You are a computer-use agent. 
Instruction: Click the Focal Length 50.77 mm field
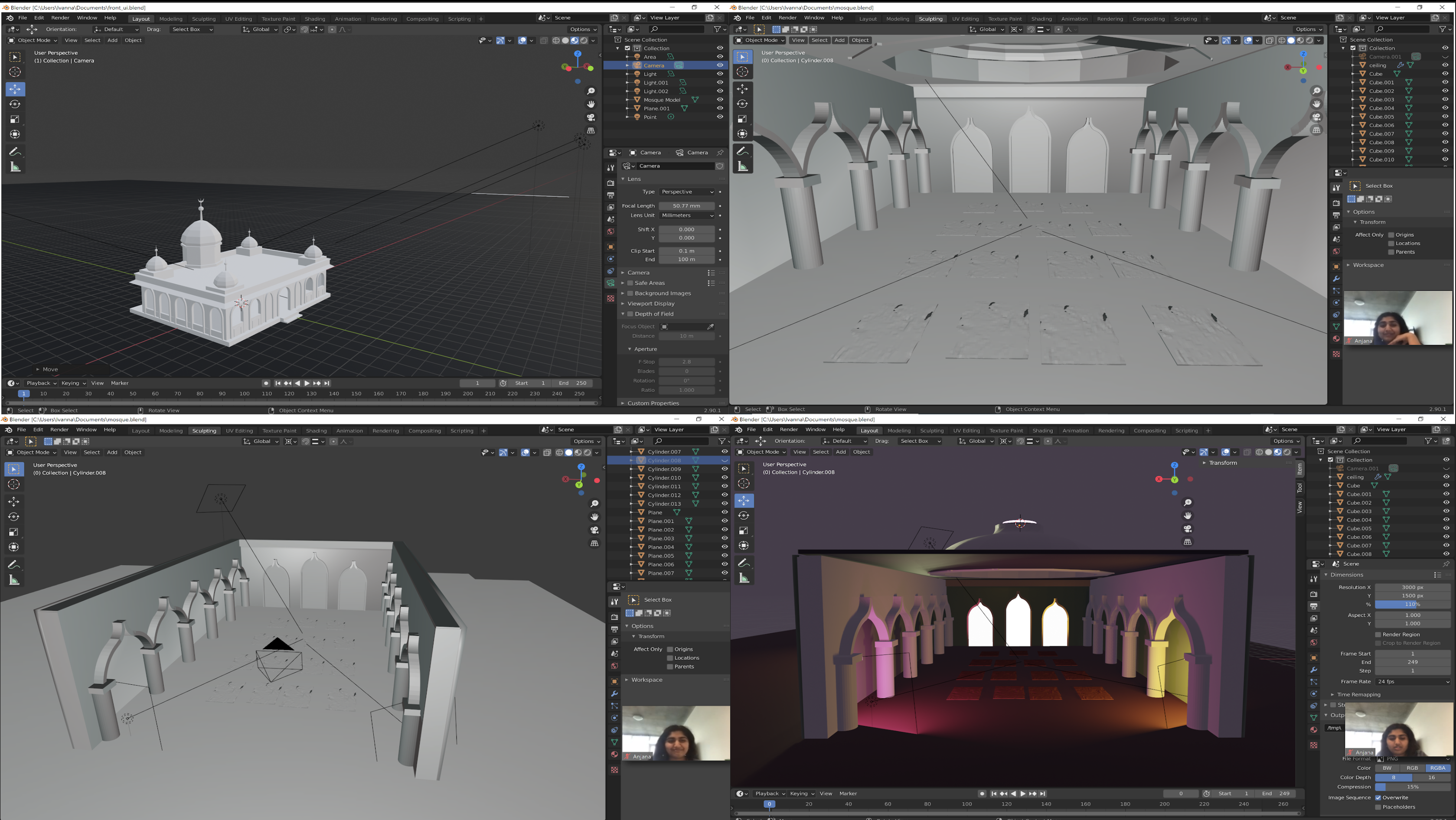point(686,206)
